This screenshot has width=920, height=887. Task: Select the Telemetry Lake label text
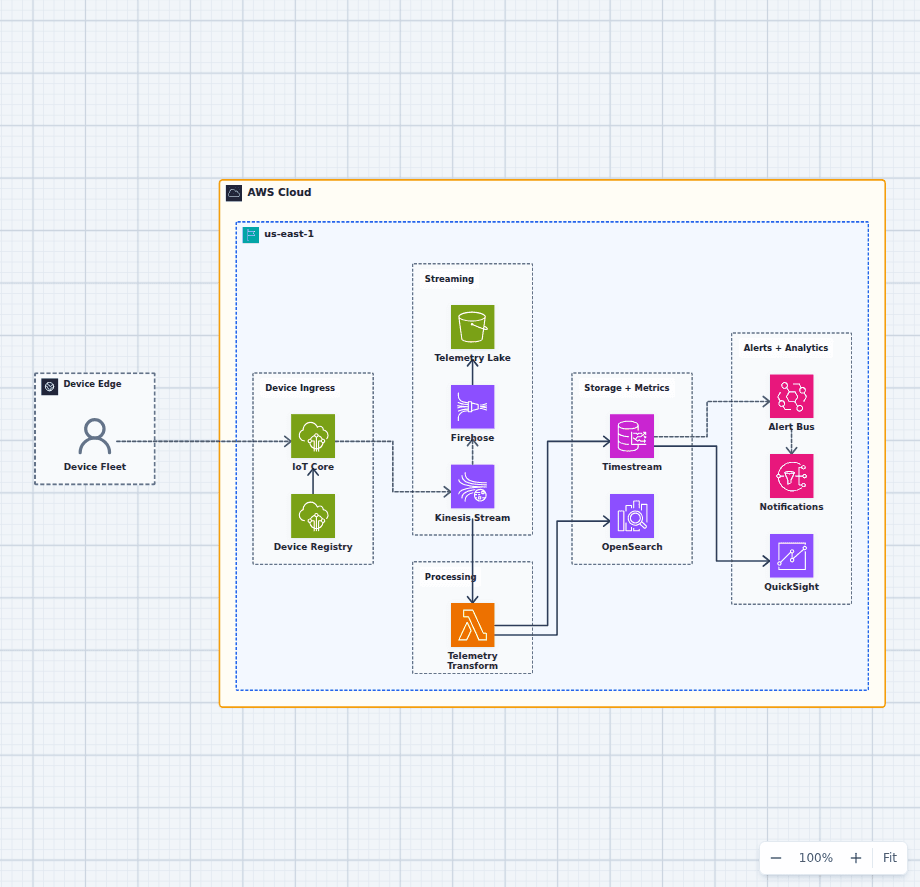pos(472,358)
